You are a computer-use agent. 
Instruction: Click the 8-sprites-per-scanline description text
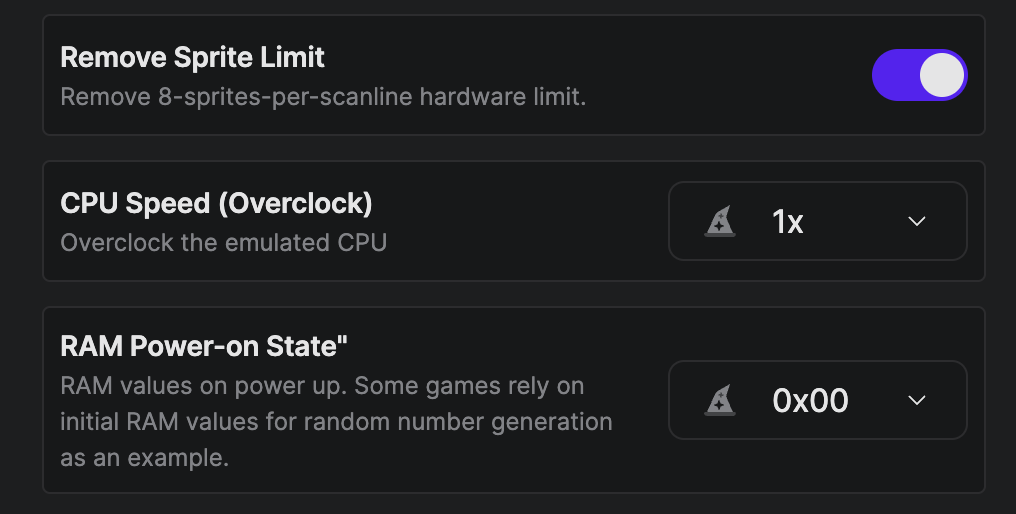[x=322, y=98]
